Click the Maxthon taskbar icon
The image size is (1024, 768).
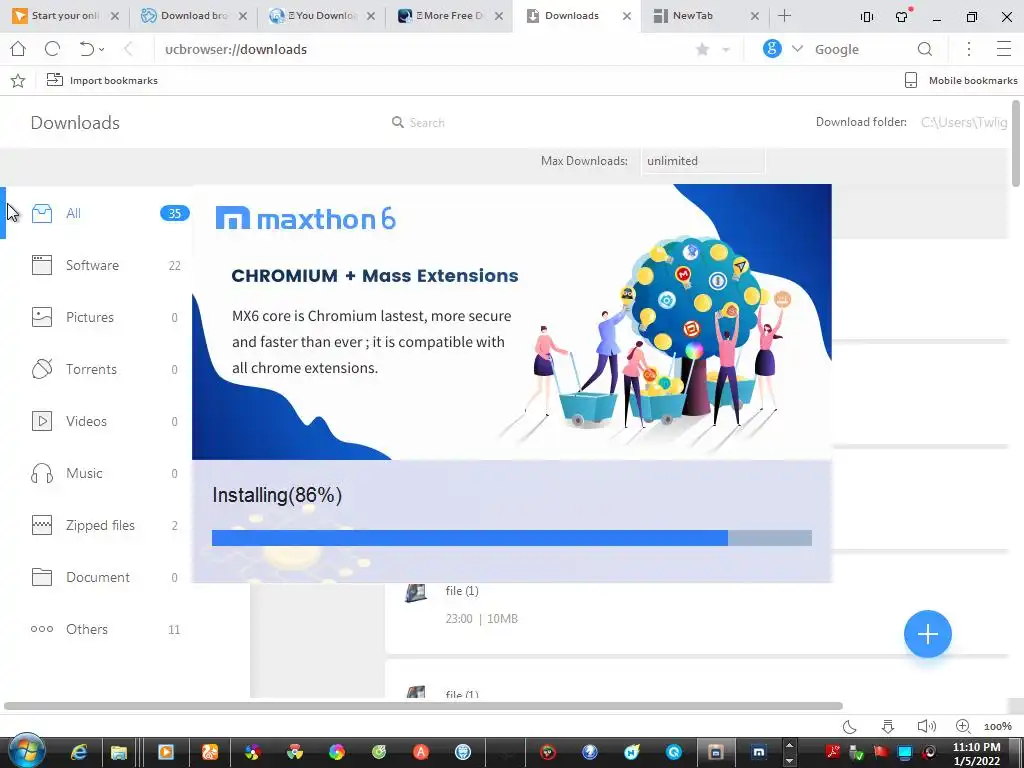point(758,752)
